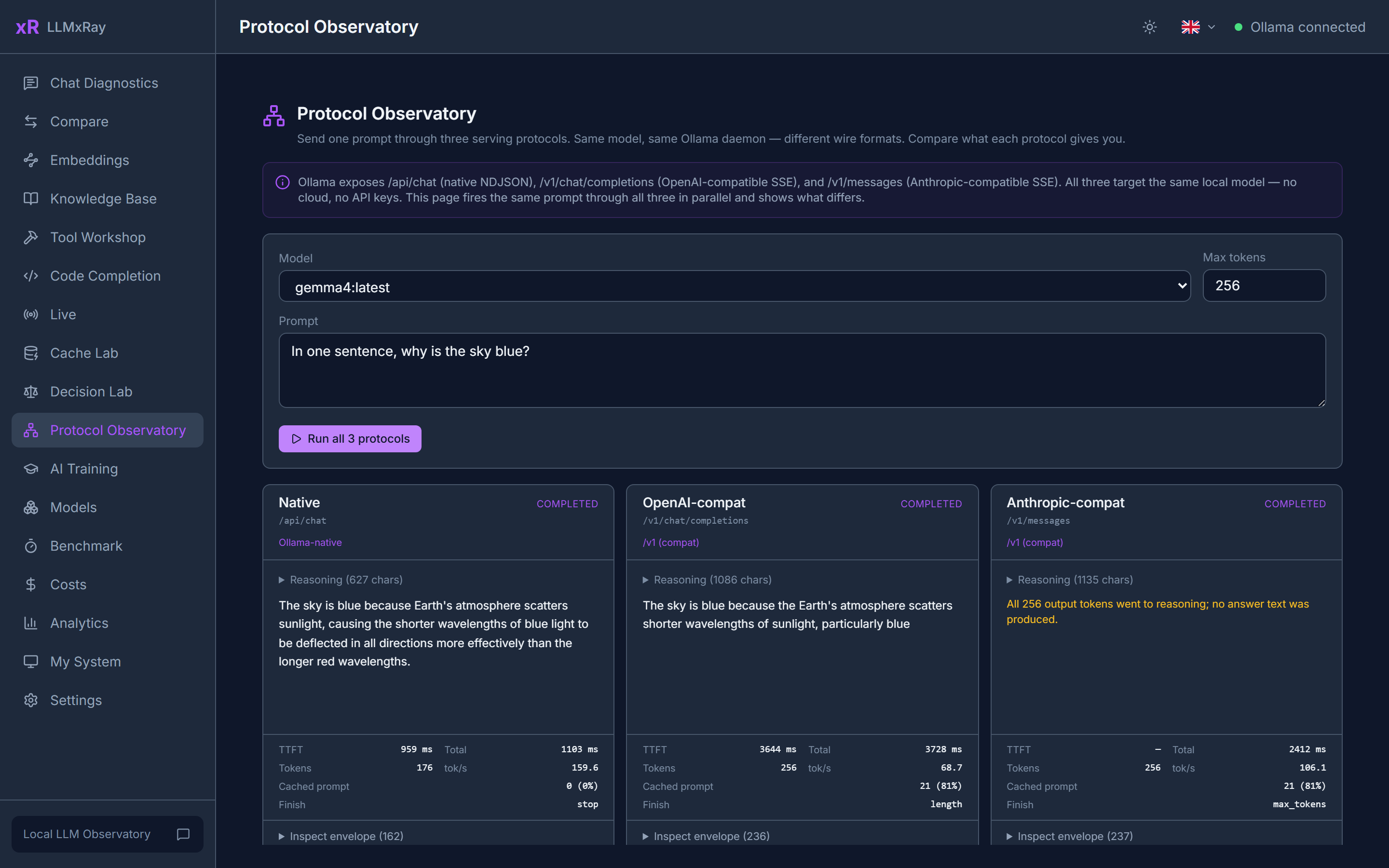Click the chat bubble icon beside Local LLM Observatory
The height and width of the screenshot is (868, 1389).
pos(183,834)
